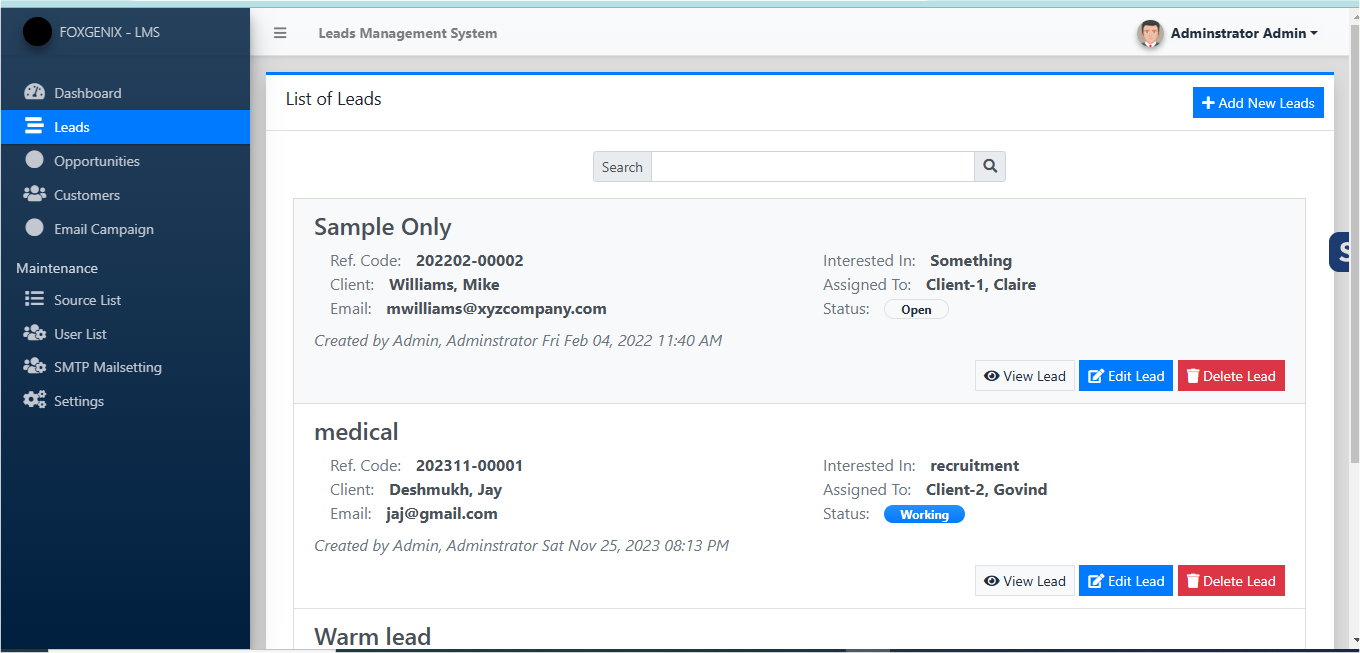Click the Leads list icon in sidebar

35,126
